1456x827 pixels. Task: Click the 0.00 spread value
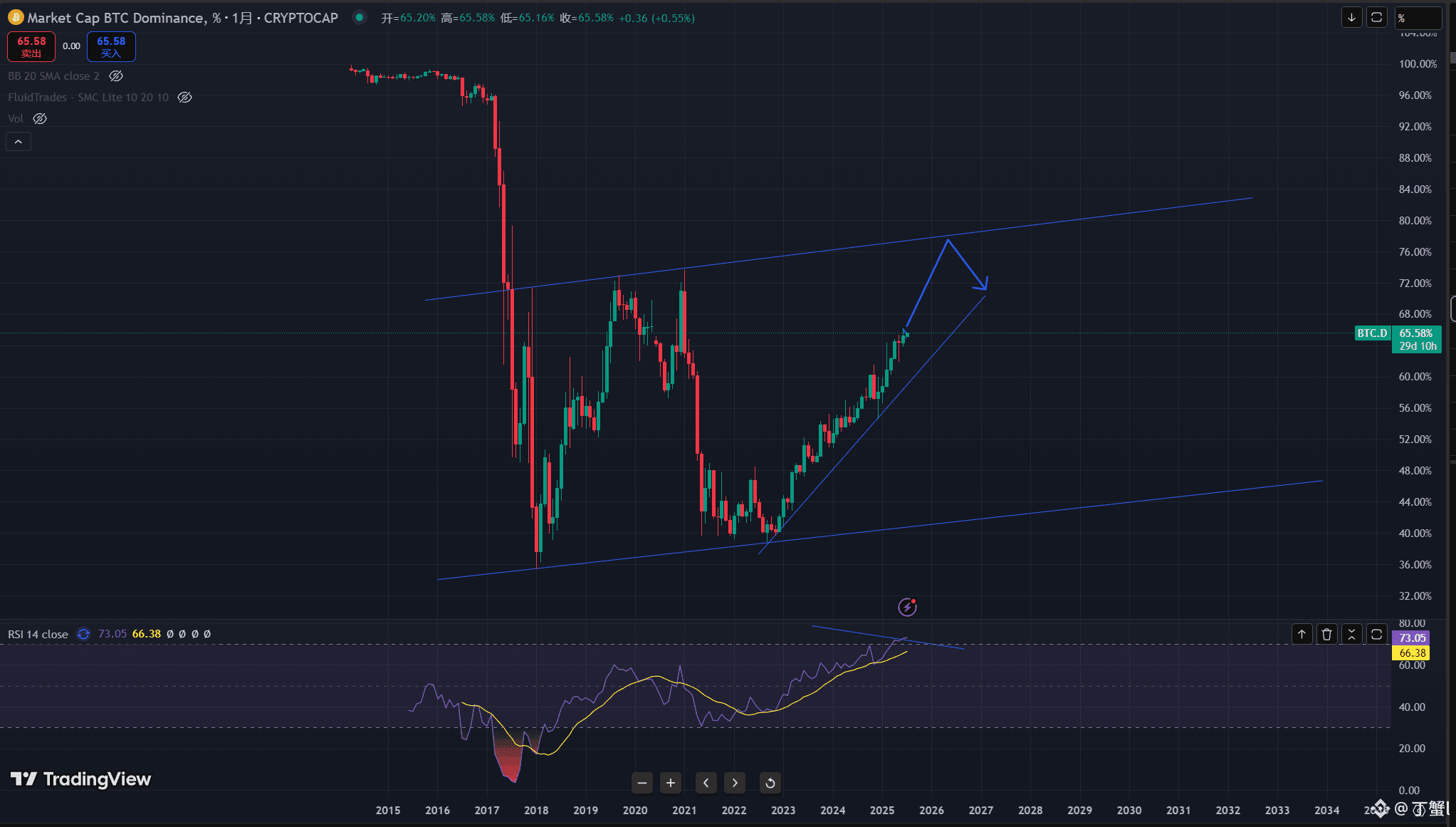pyautogui.click(x=71, y=46)
